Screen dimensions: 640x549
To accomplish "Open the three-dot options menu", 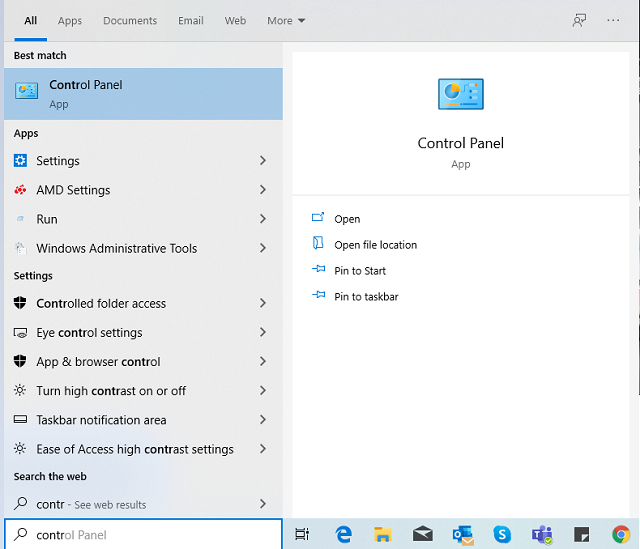I will (x=613, y=20).
